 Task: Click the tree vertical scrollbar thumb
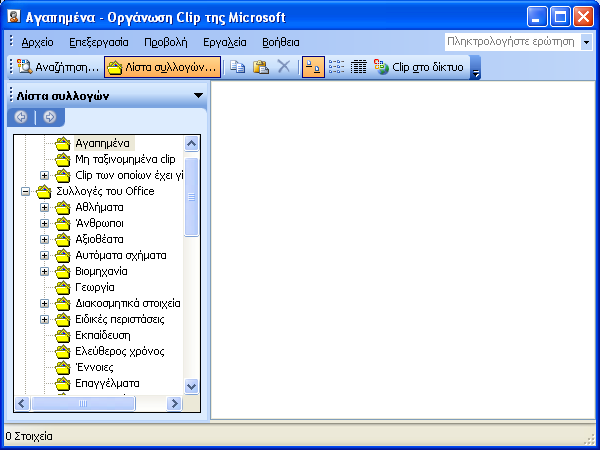[191, 197]
